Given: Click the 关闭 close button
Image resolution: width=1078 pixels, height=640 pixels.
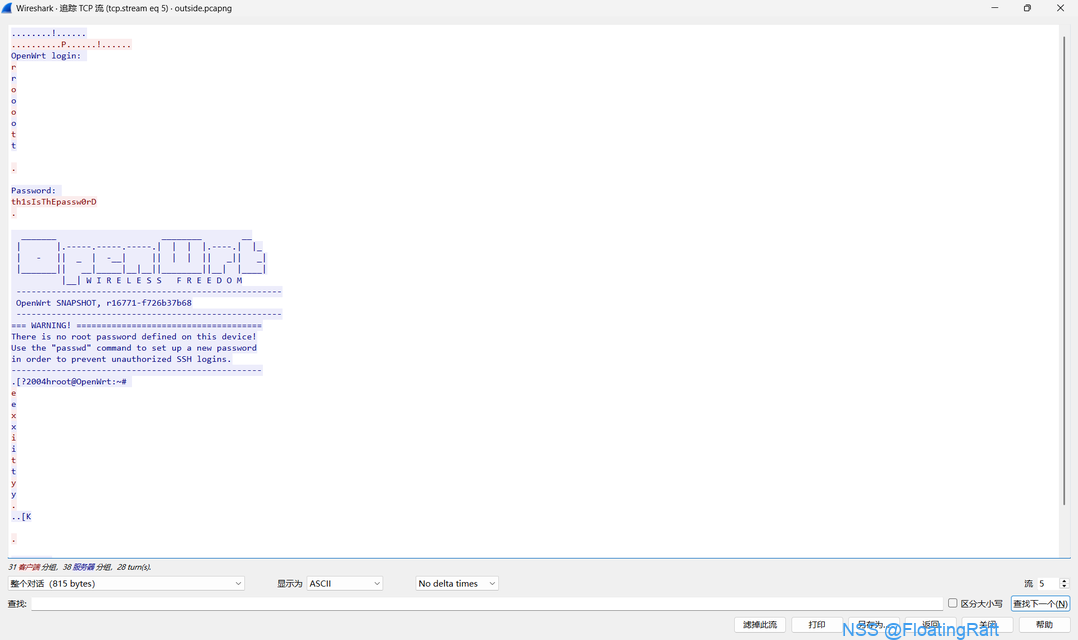Looking at the screenshot, I should point(988,625).
